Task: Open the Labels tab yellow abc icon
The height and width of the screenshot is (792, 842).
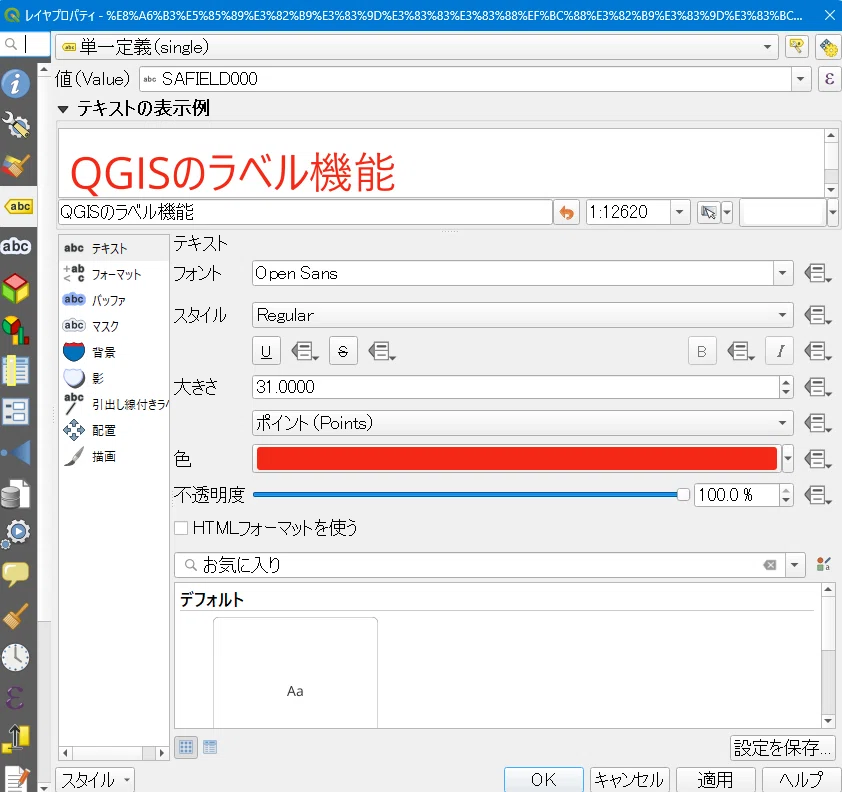Action: click(18, 206)
